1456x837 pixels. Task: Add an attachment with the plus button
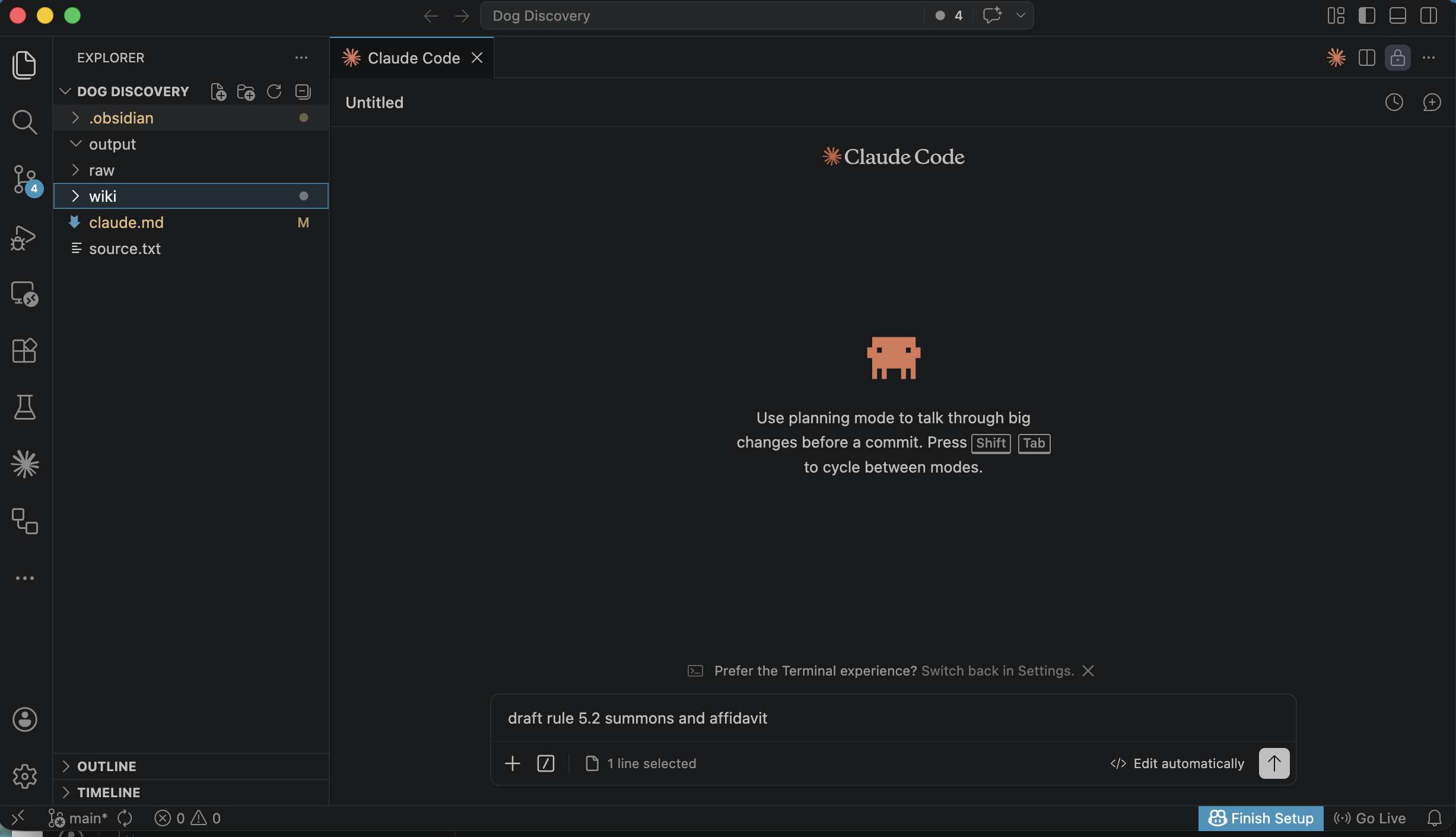[x=513, y=763]
